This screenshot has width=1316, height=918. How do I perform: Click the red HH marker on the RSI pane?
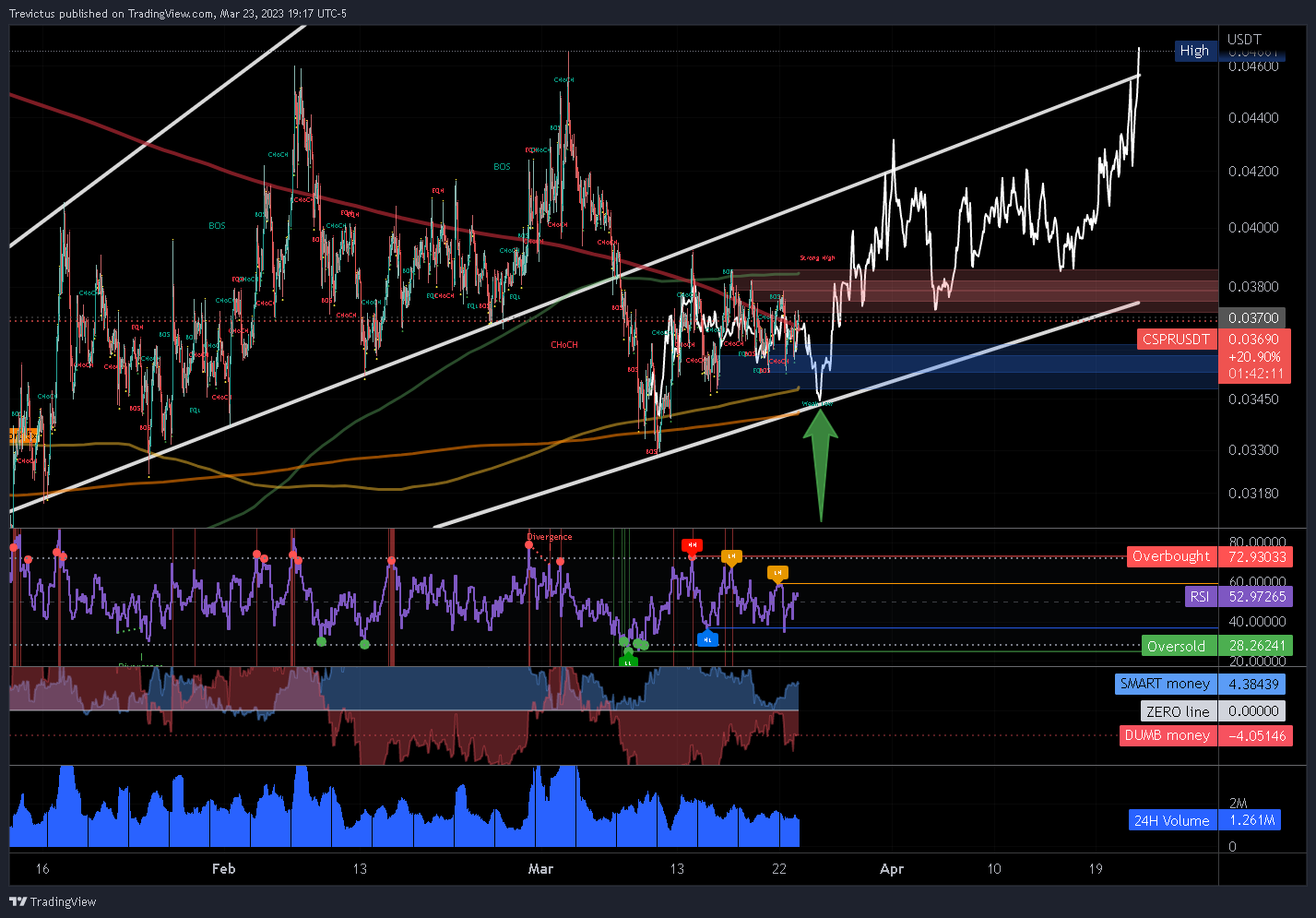point(692,545)
